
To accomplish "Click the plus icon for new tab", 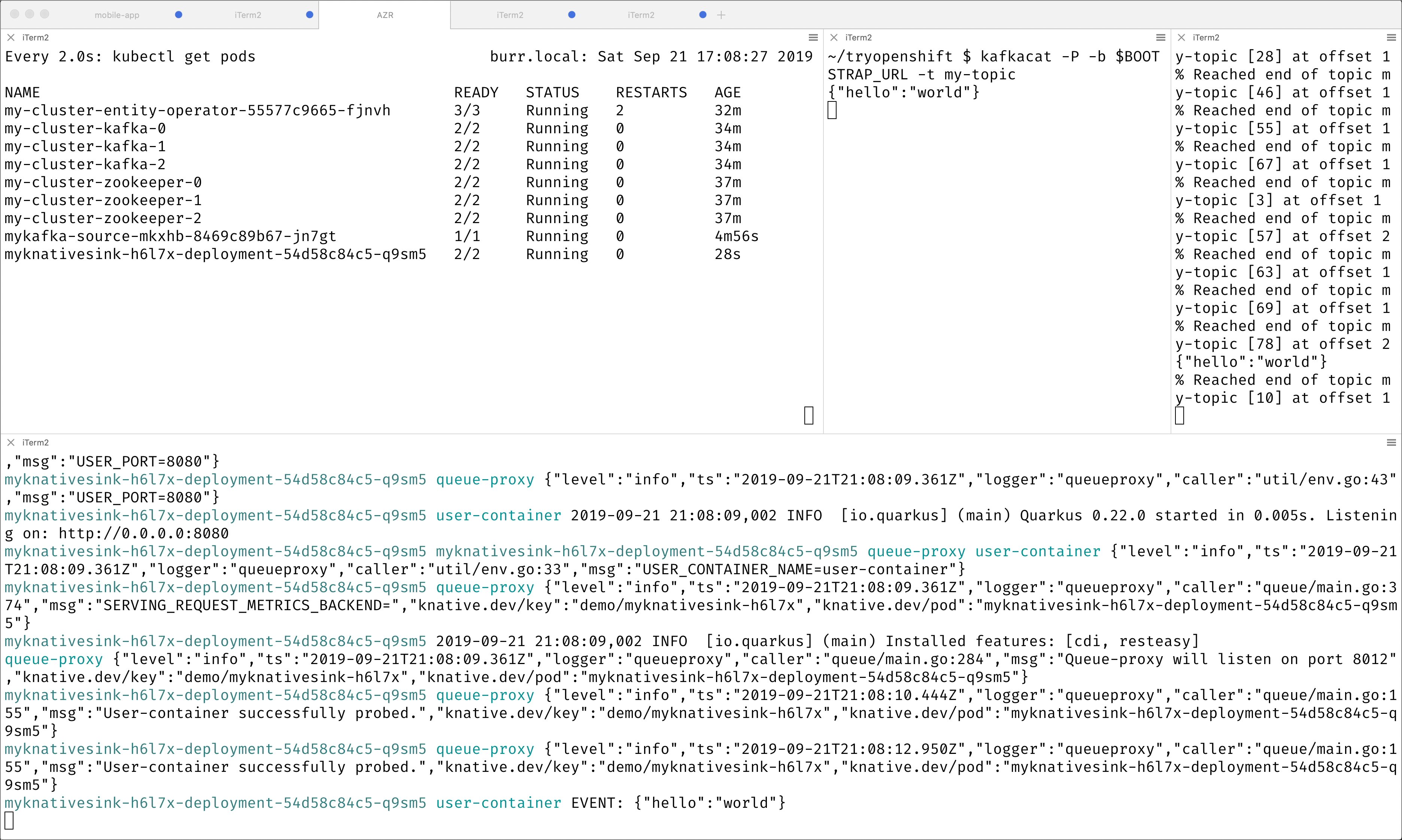I will 721,15.
